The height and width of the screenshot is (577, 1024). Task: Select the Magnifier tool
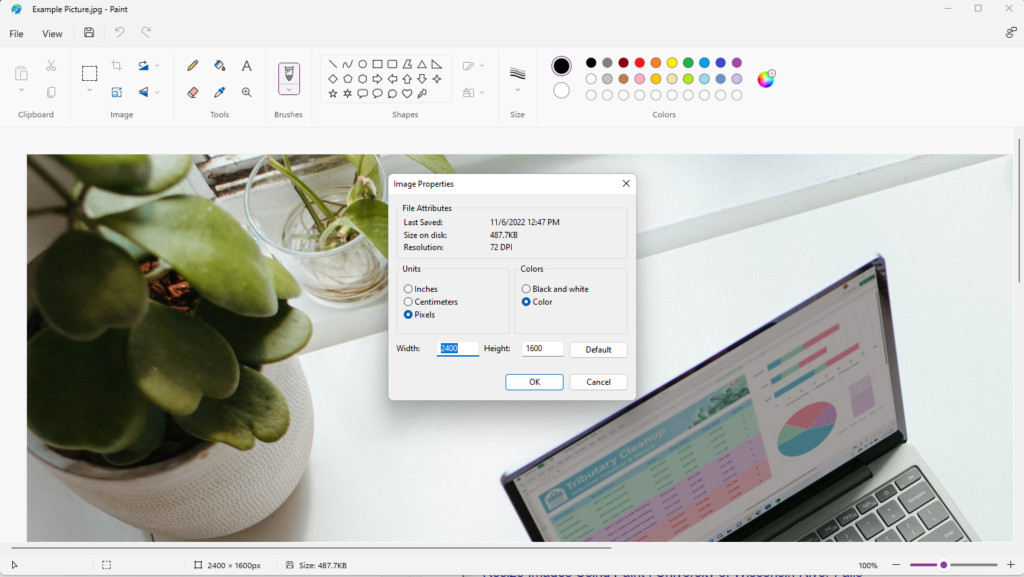[x=246, y=92]
